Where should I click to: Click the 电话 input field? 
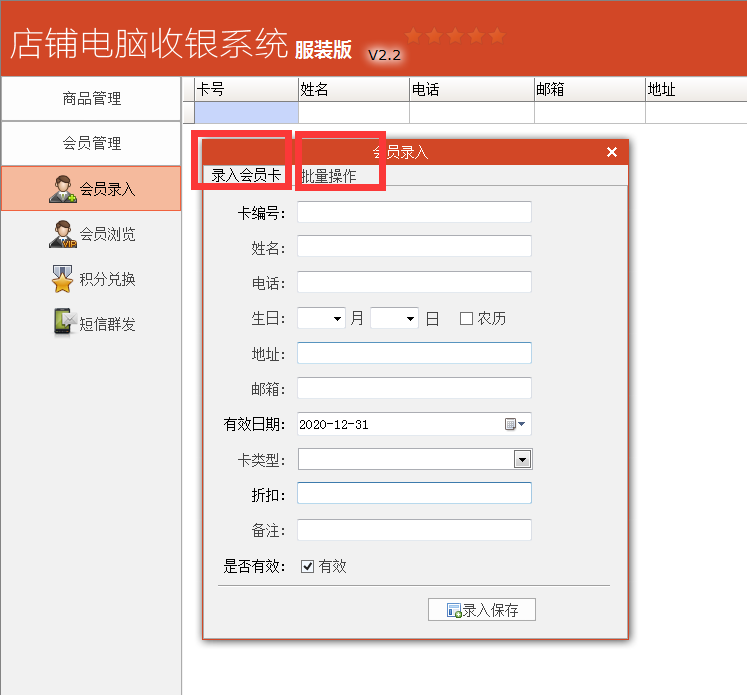coord(414,282)
